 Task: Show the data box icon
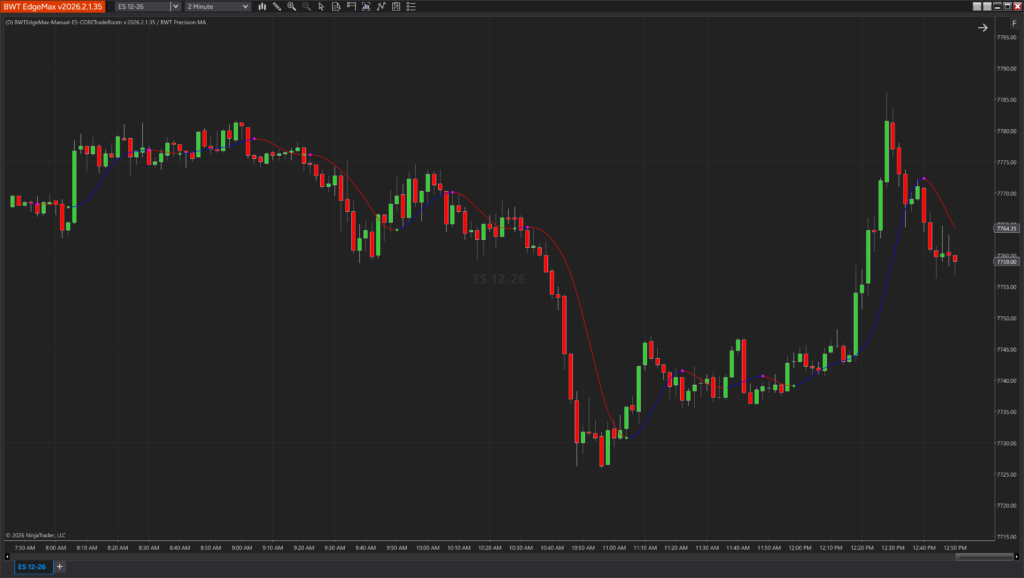pyautogui.click(x=336, y=7)
